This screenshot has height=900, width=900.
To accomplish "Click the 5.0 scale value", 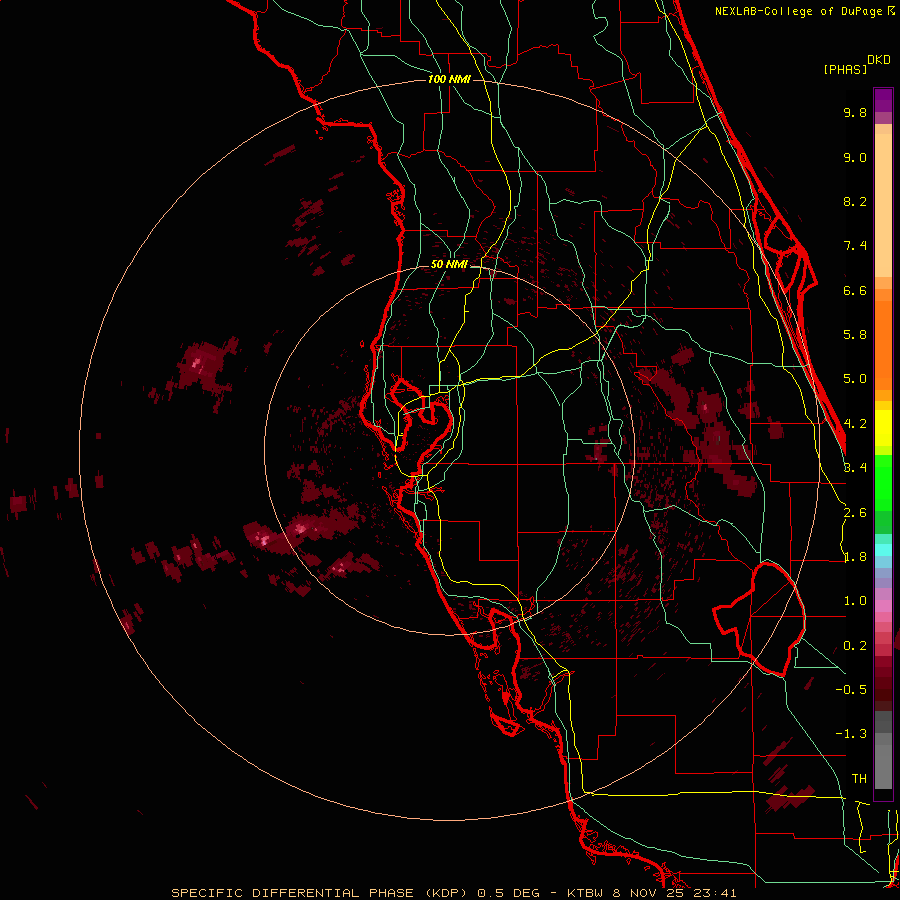I will pos(855,379).
